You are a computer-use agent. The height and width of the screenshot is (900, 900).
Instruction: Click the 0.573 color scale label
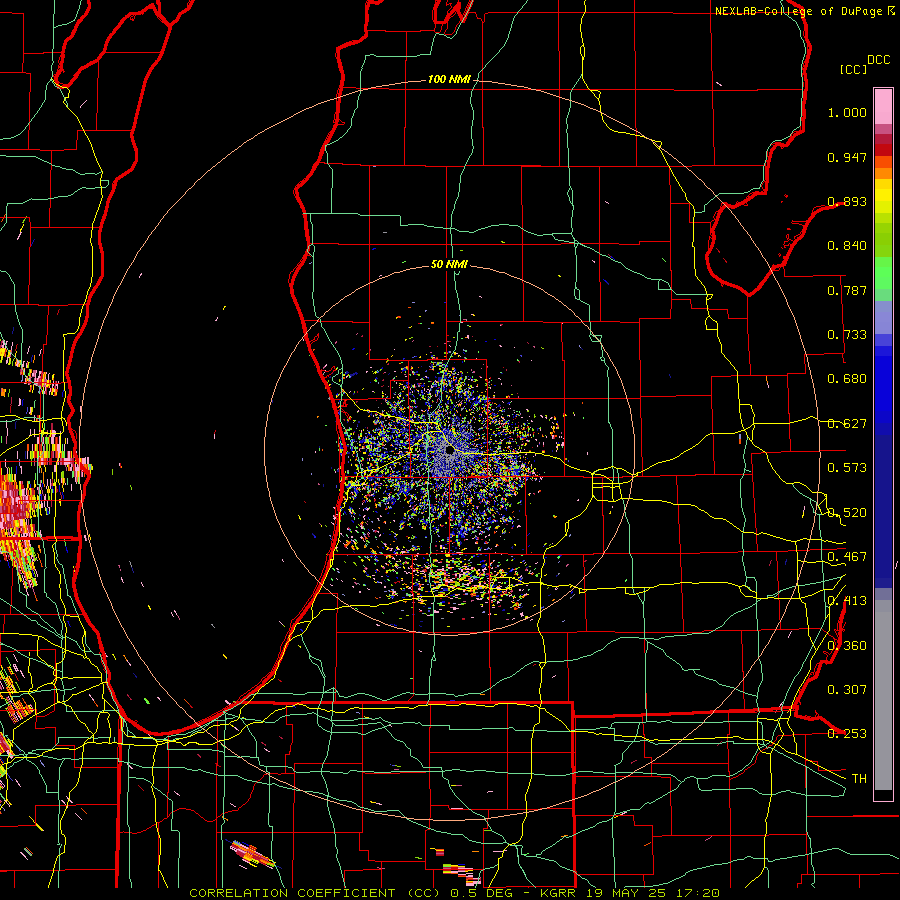(847, 468)
